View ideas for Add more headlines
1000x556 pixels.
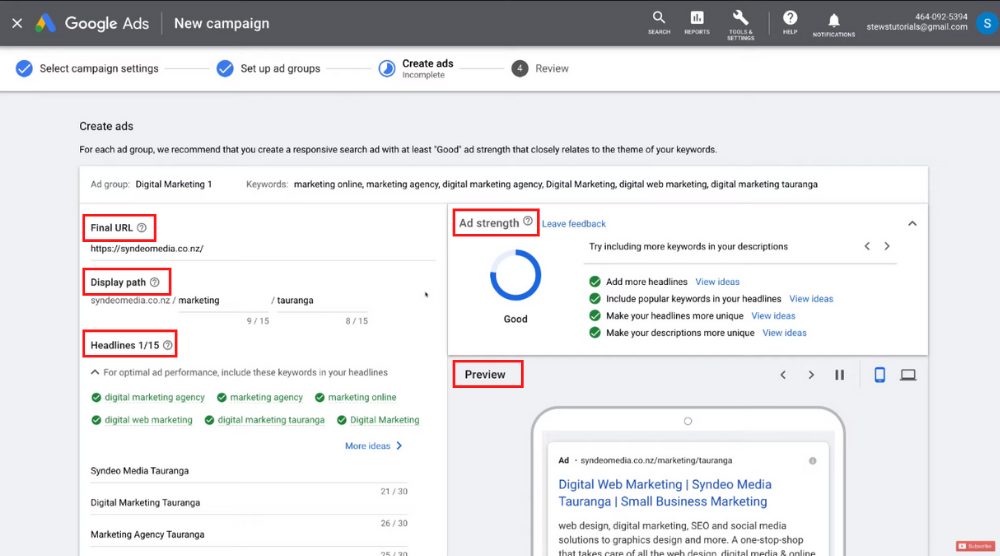click(717, 282)
